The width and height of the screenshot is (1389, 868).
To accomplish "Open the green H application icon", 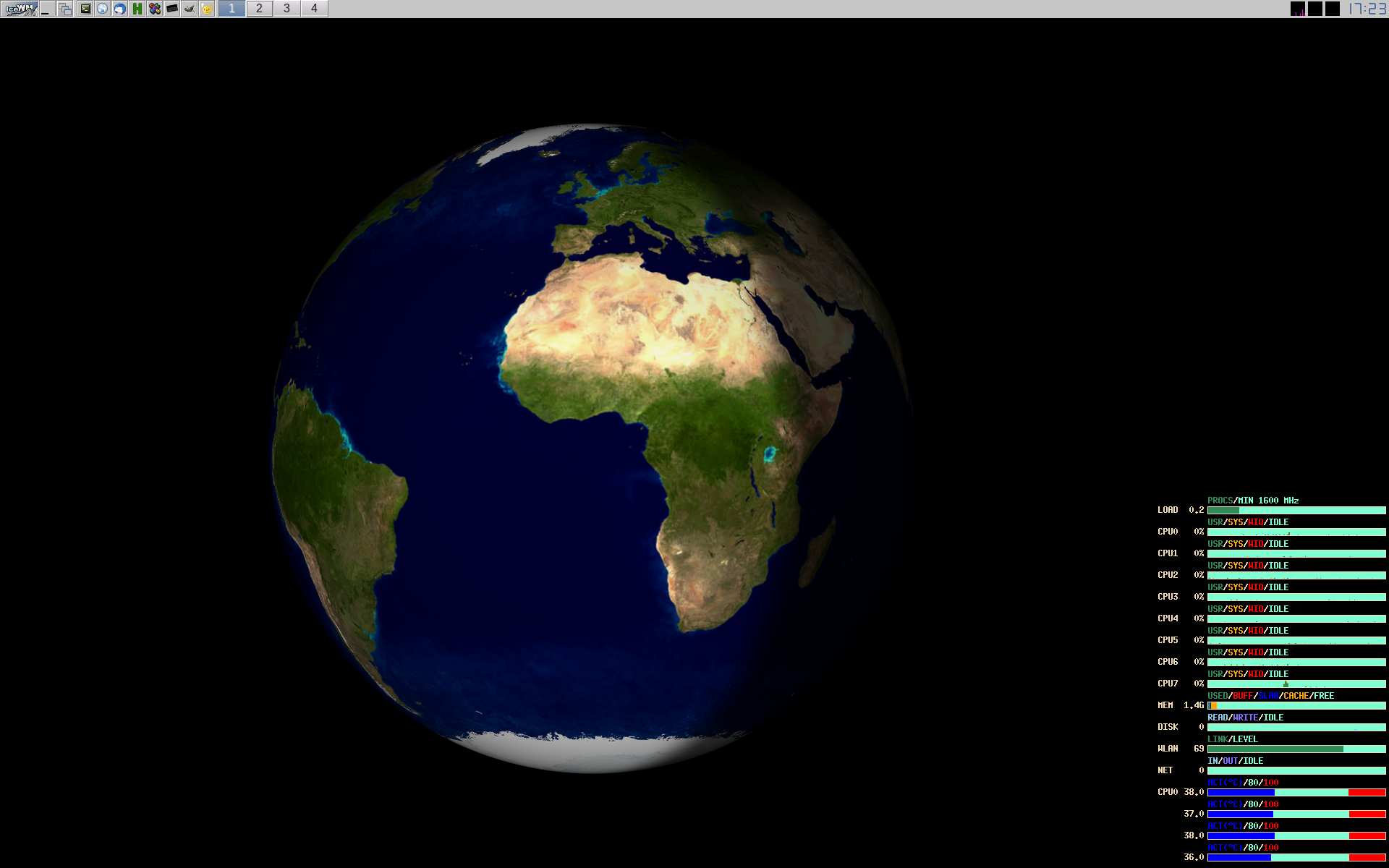I will point(137,9).
